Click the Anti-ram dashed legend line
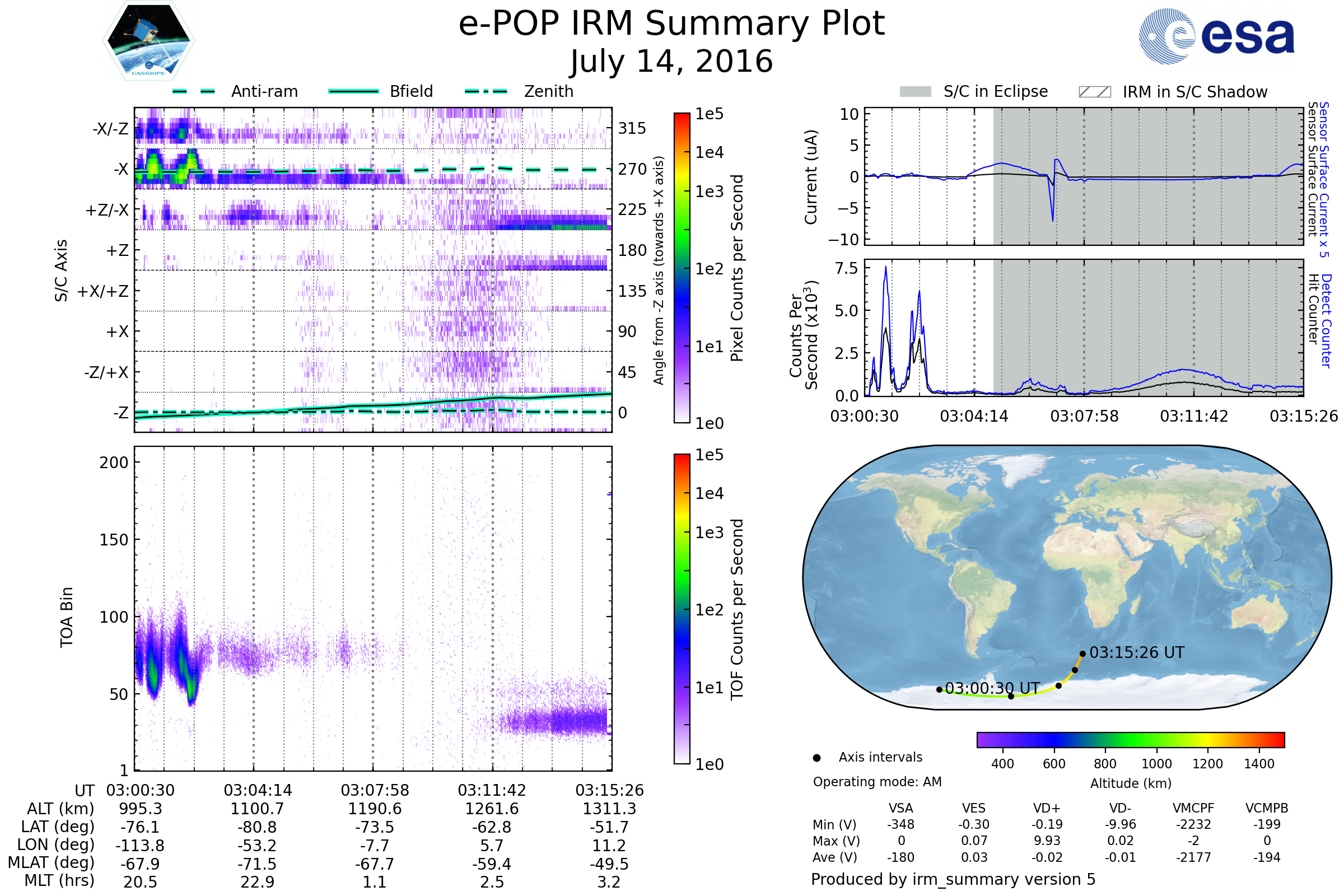The width and height of the screenshot is (1344, 896). coord(194,91)
